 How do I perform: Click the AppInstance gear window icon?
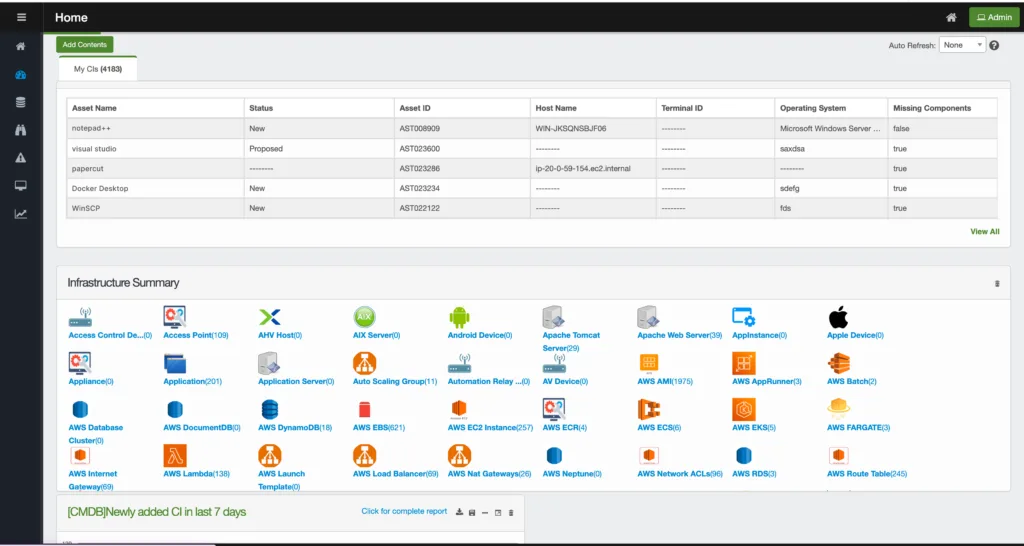pos(743,317)
